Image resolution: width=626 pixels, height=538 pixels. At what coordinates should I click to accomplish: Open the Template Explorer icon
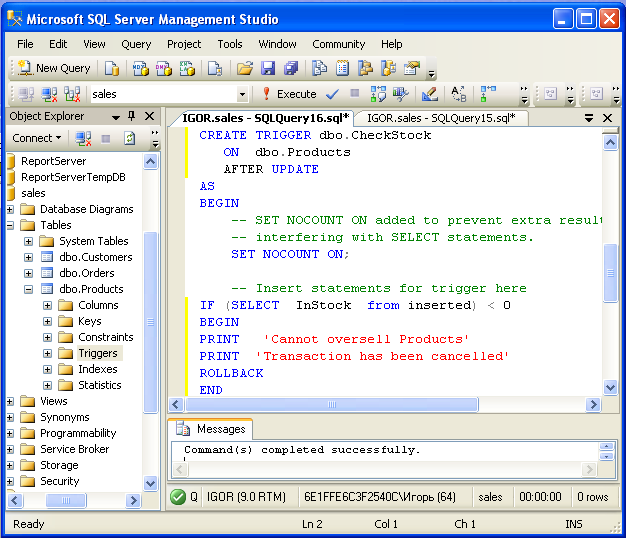pos(388,68)
